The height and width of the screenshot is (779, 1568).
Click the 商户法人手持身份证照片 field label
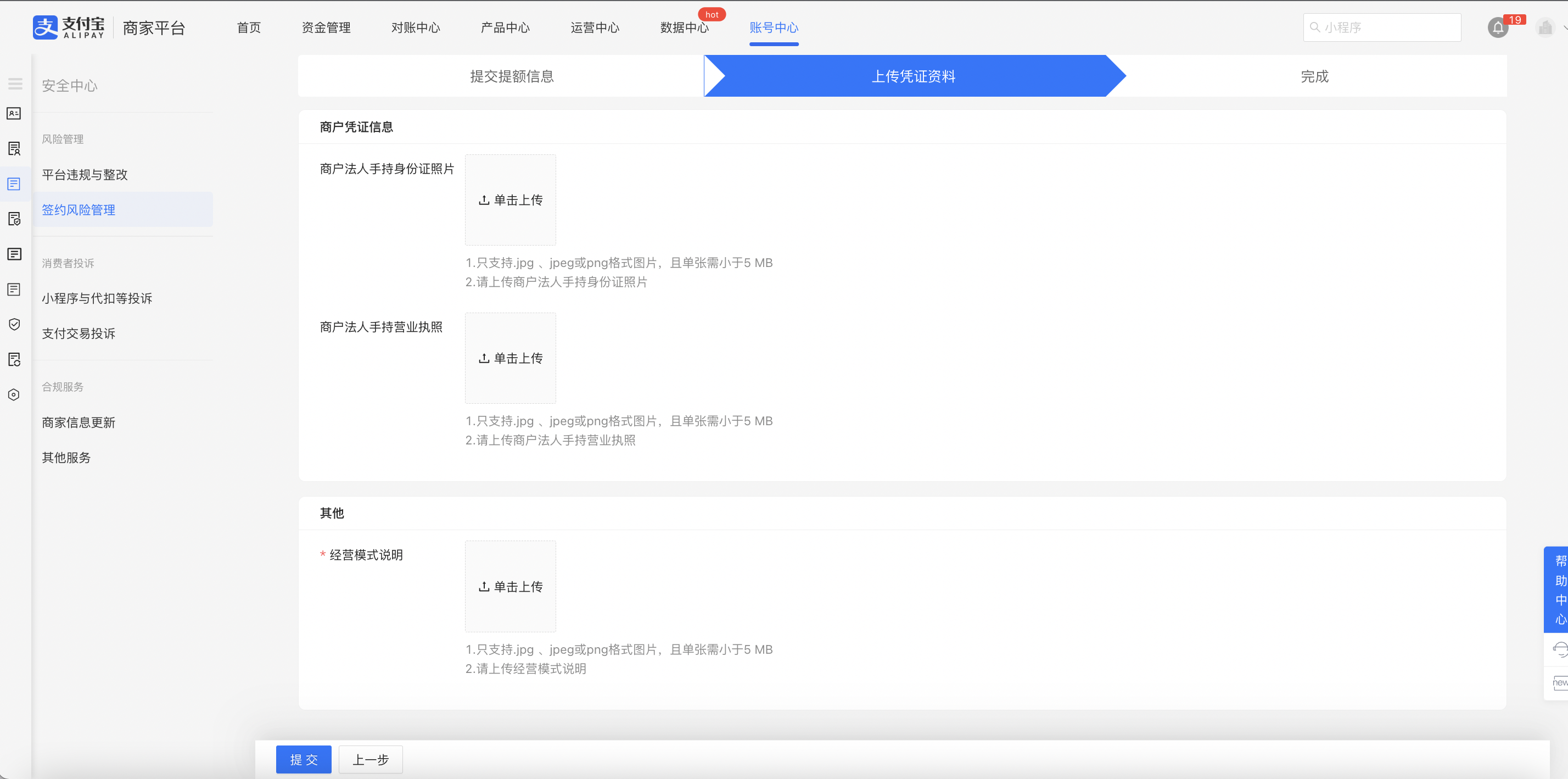(387, 169)
